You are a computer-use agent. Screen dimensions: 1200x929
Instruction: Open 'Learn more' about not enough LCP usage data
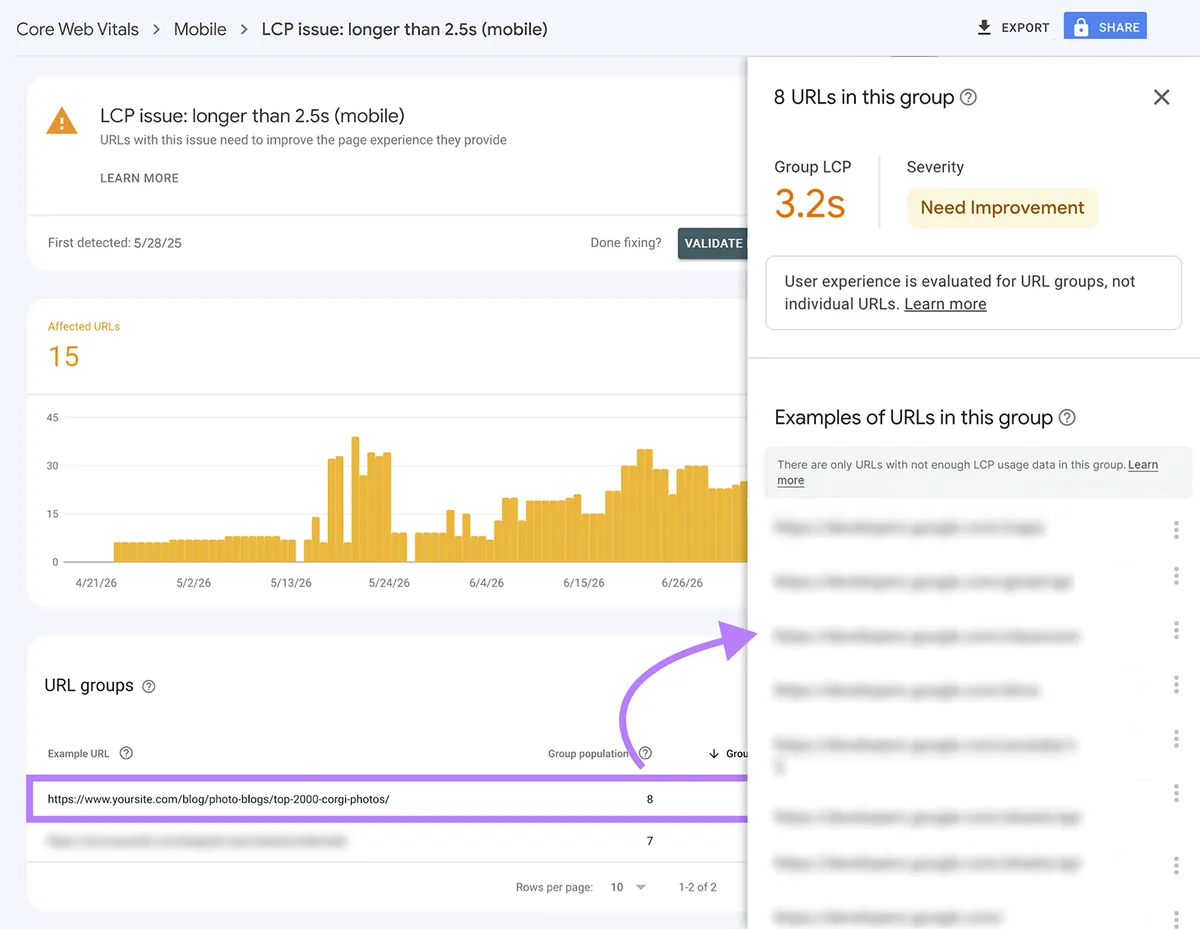[1143, 465]
